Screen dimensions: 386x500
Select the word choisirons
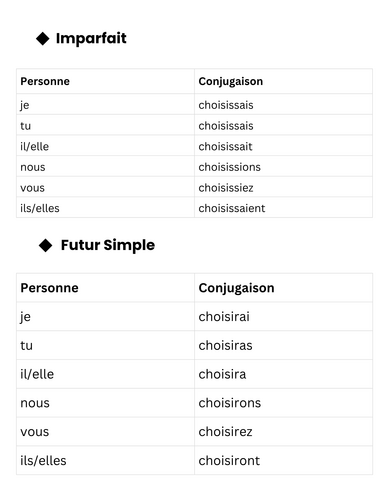click(230, 403)
